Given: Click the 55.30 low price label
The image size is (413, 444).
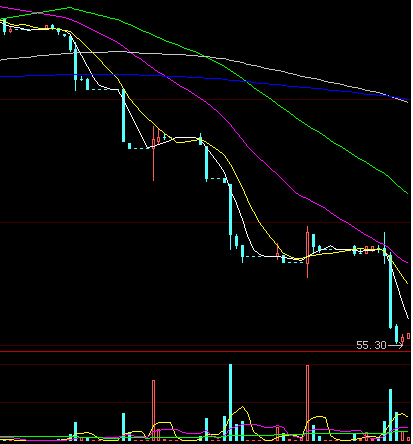Looking at the screenshot, I should [371, 345].
